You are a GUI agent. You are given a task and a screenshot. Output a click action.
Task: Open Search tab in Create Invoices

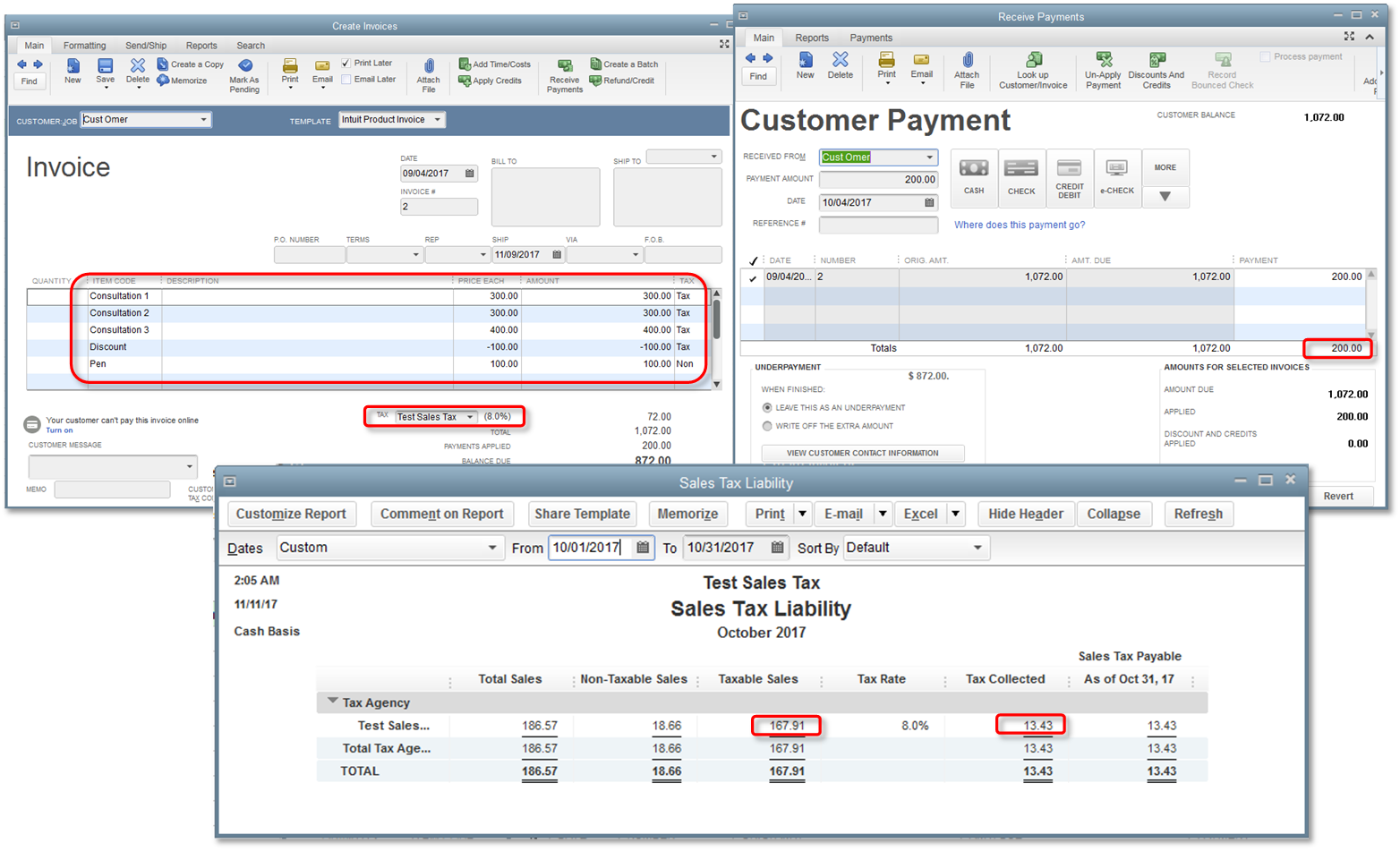click(x=251, y=46)
